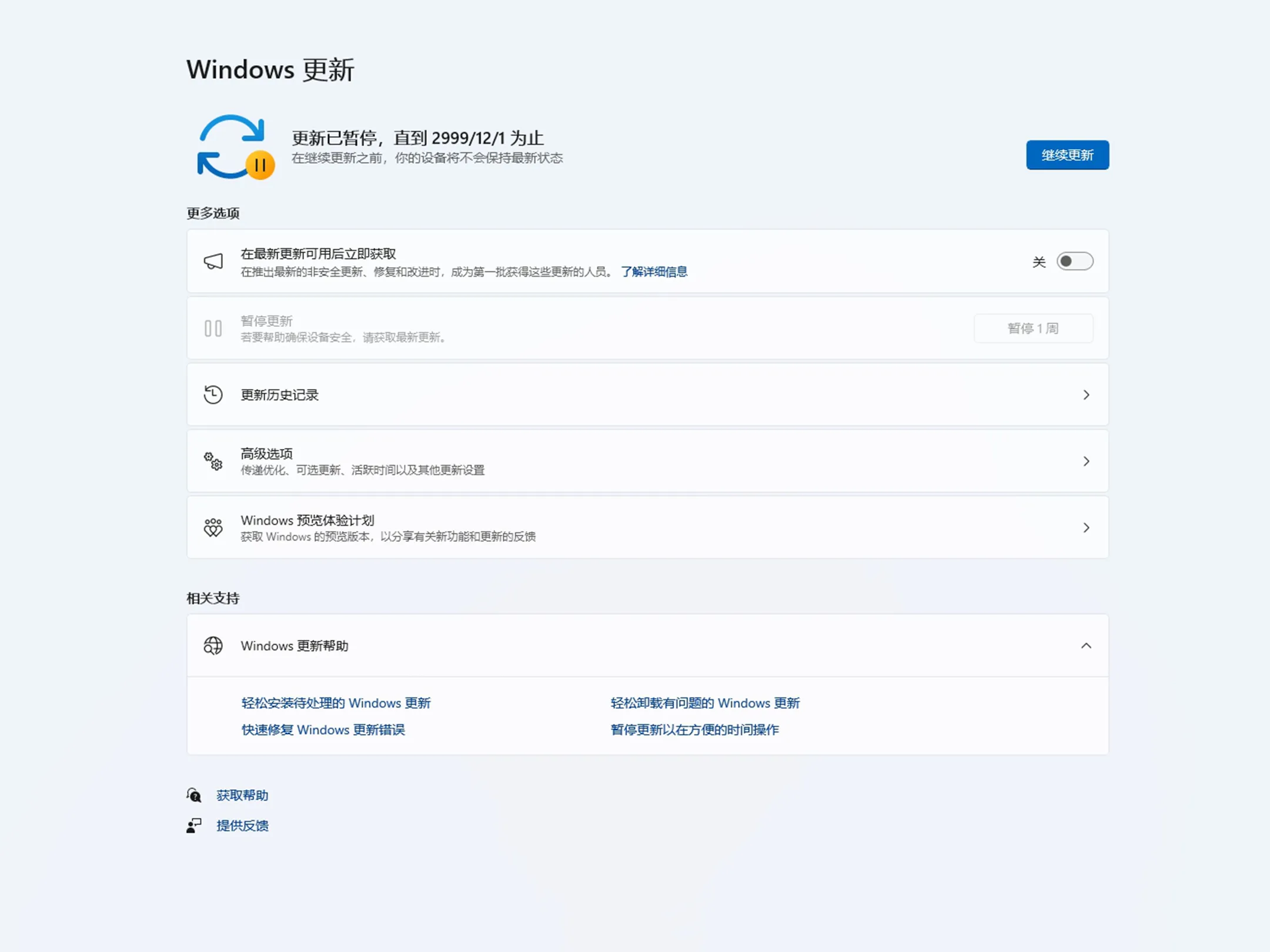This screenshot has height=952, width=1270.
Task: Click the clock history icon for 更新历史记录
Action: (x=213, y=394)
